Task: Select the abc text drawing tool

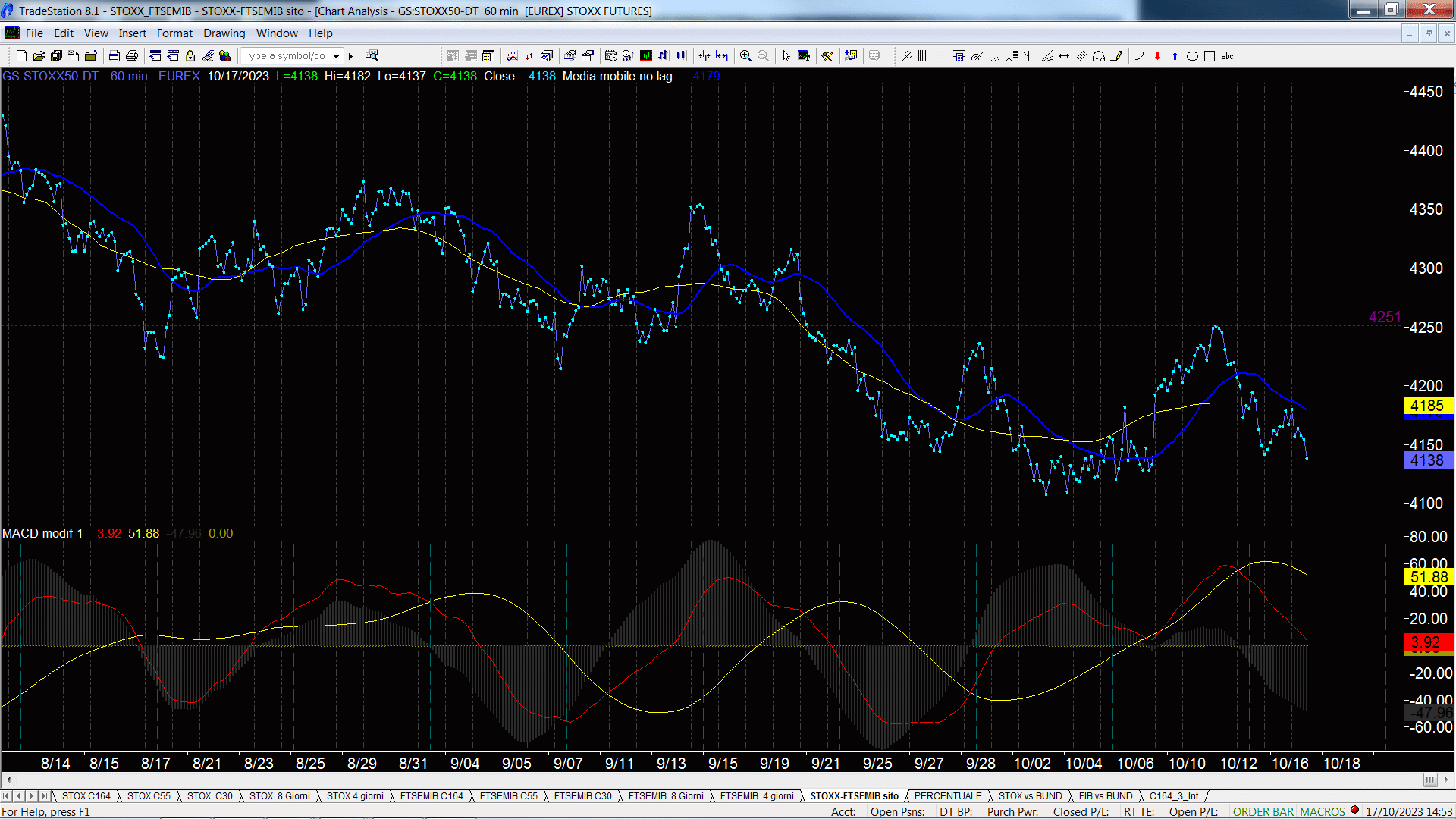Action: (1227, 55)
